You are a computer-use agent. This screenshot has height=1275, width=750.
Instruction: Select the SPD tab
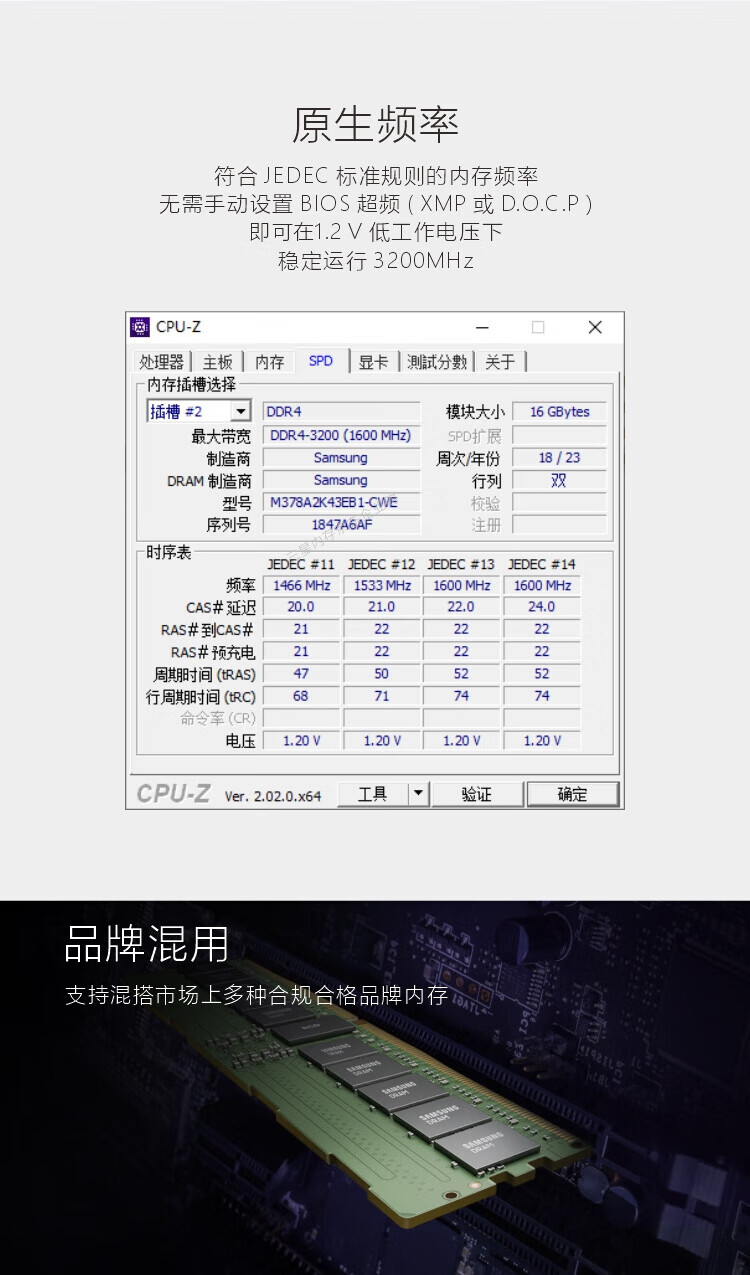point(321,361)
